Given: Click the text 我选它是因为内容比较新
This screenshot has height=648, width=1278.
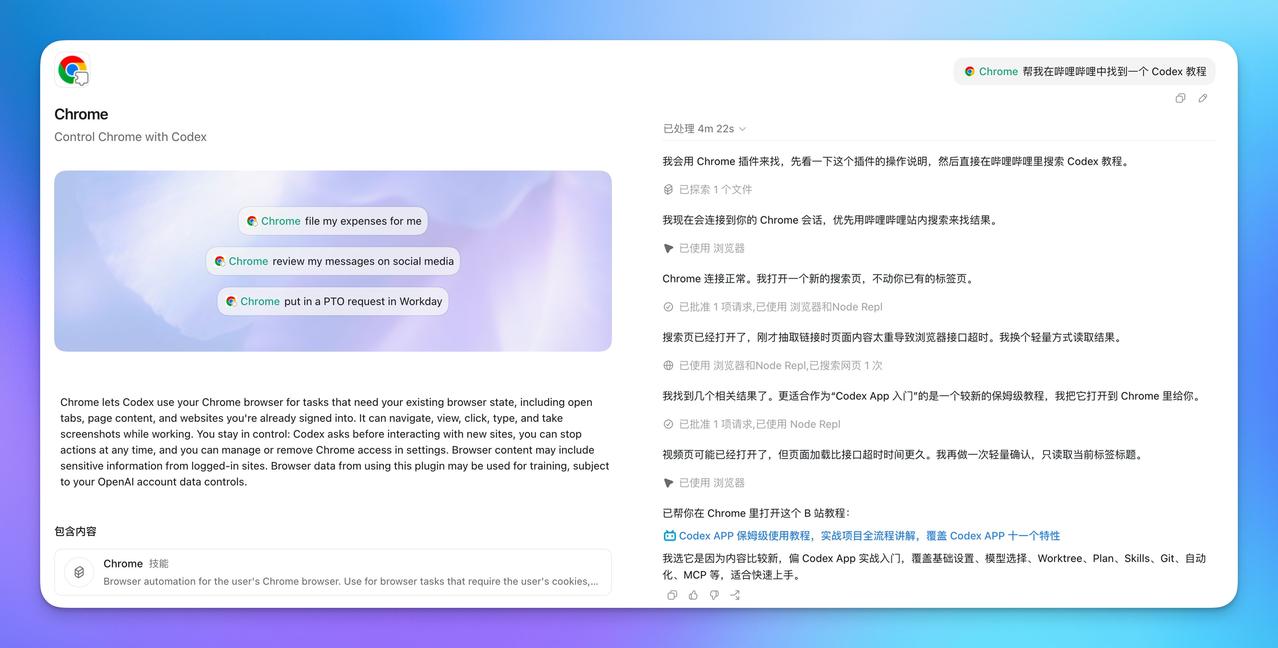Looking at the screenshot, I should tap(934, 567).
